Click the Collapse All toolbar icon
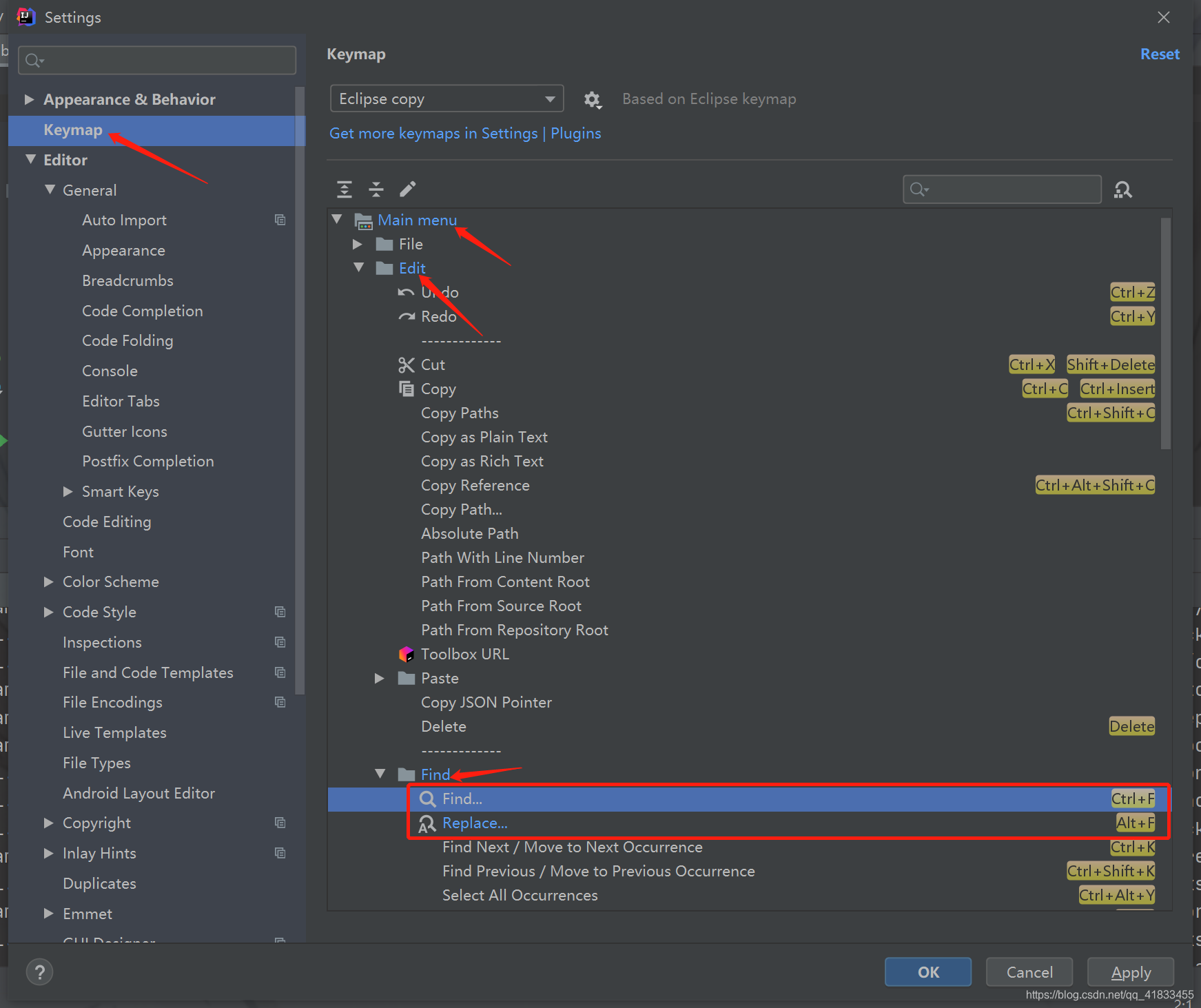 click(376, 189)
